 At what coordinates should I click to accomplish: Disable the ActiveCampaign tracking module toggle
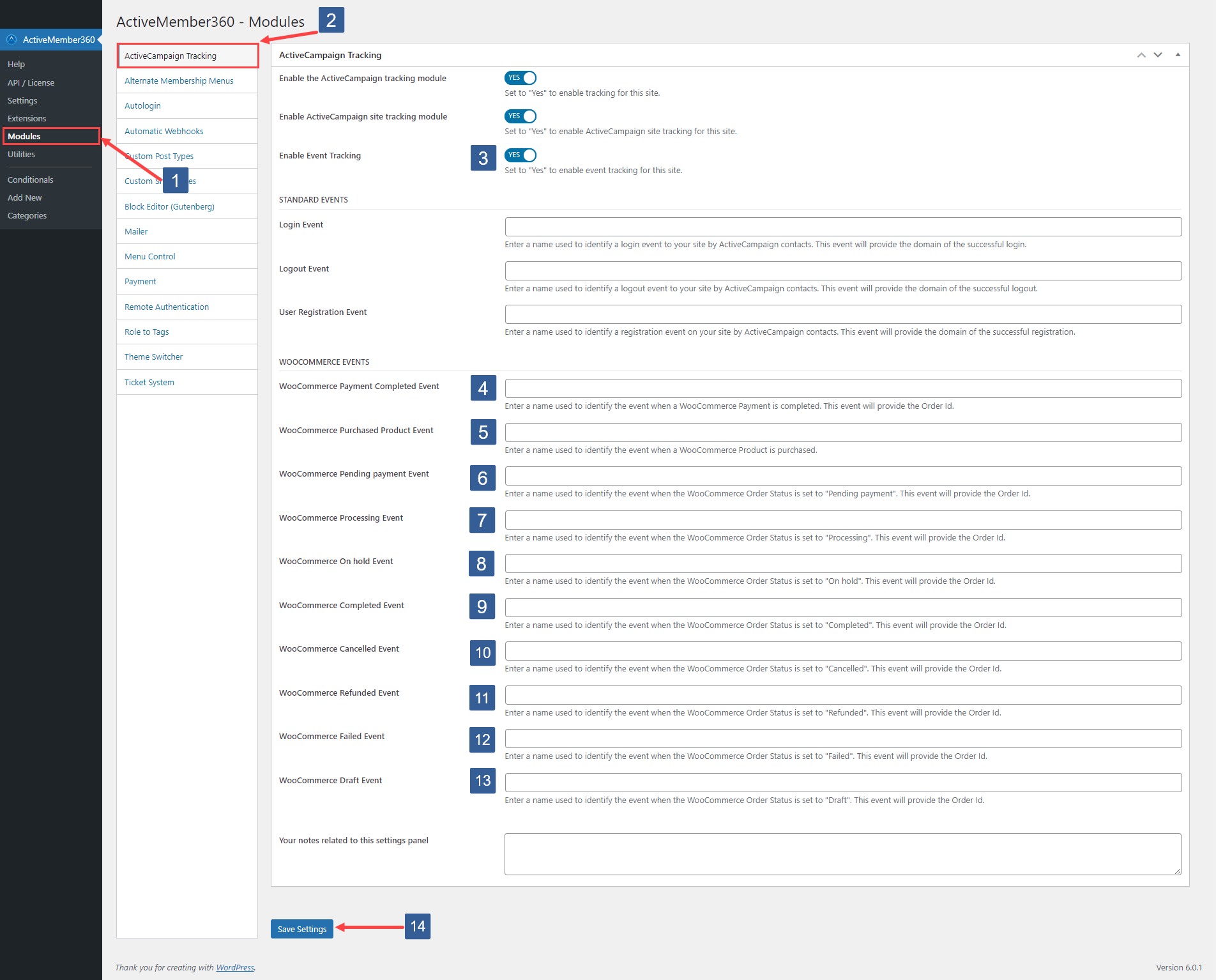click(520, 77)
